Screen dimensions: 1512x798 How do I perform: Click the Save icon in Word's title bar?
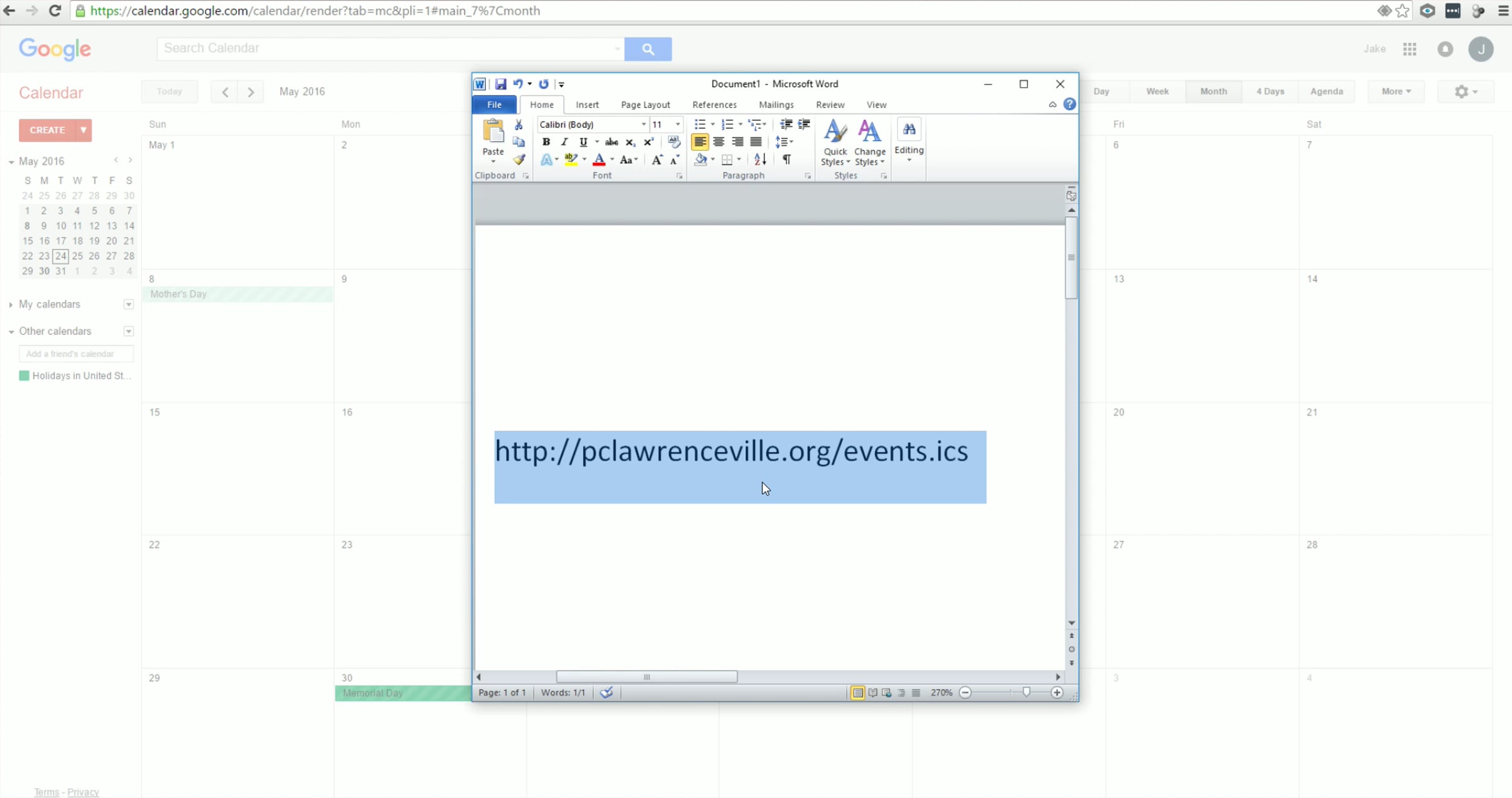(x=500, y=84)
